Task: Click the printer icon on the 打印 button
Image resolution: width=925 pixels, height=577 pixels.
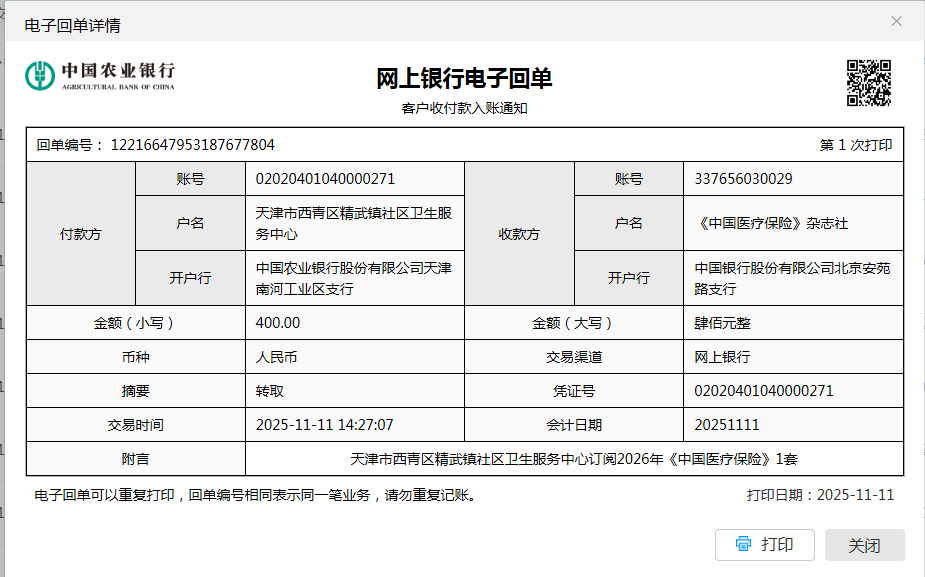Action: pyautogui.click(x=743, y=545)
